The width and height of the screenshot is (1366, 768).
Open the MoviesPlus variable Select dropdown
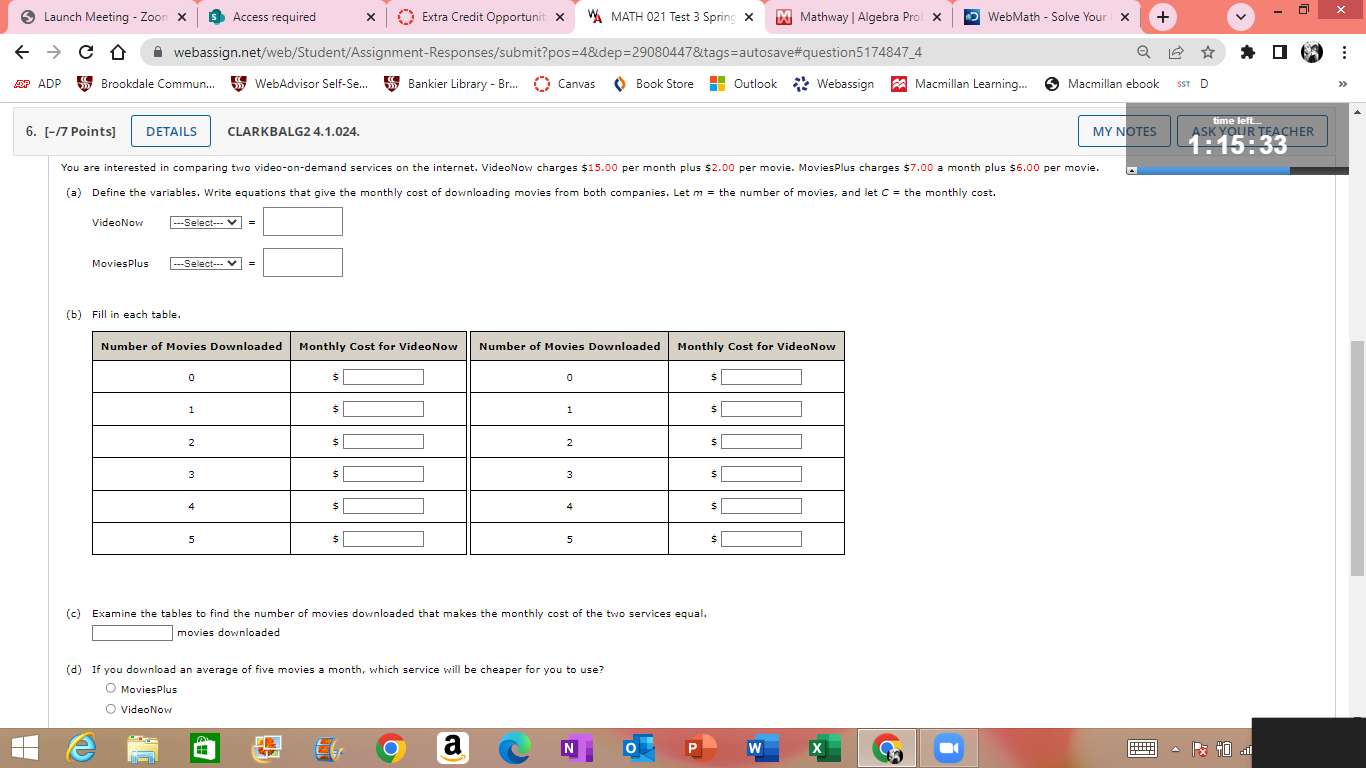click(205, 263)
